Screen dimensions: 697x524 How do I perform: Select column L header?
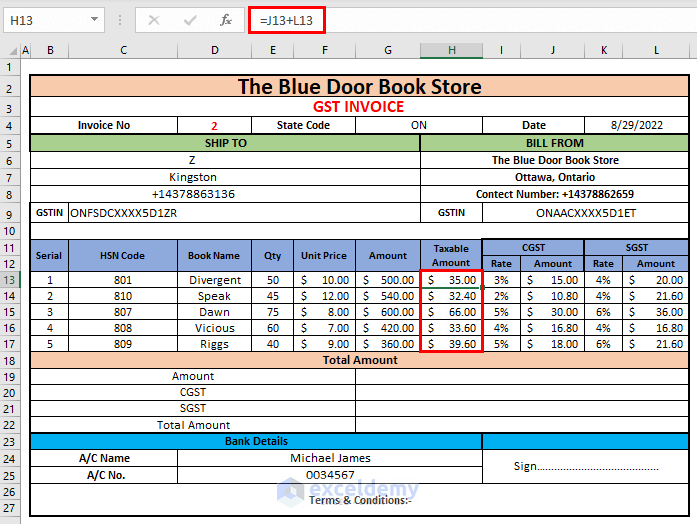tap(656, 50)
